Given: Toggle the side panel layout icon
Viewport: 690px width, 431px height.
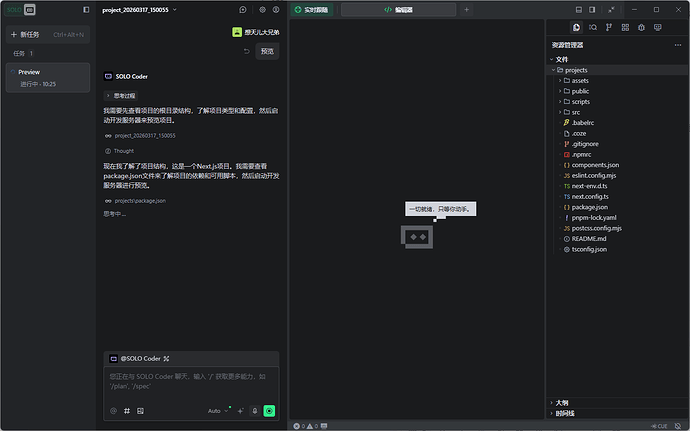Looking at the screenshot, I should pyautogui.click(x=591, y=9).
